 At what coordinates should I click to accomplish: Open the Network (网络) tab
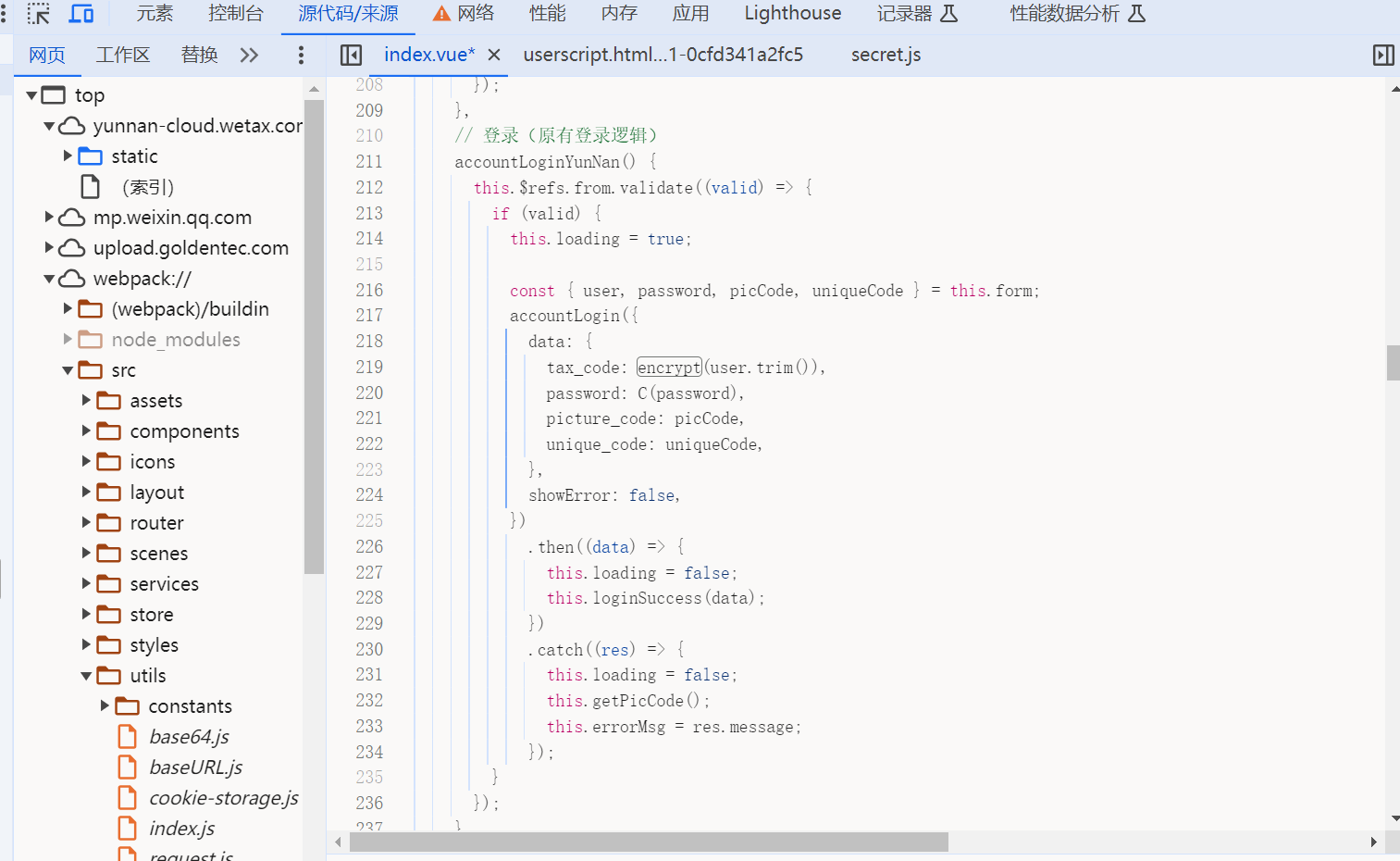tap(465, 14)
